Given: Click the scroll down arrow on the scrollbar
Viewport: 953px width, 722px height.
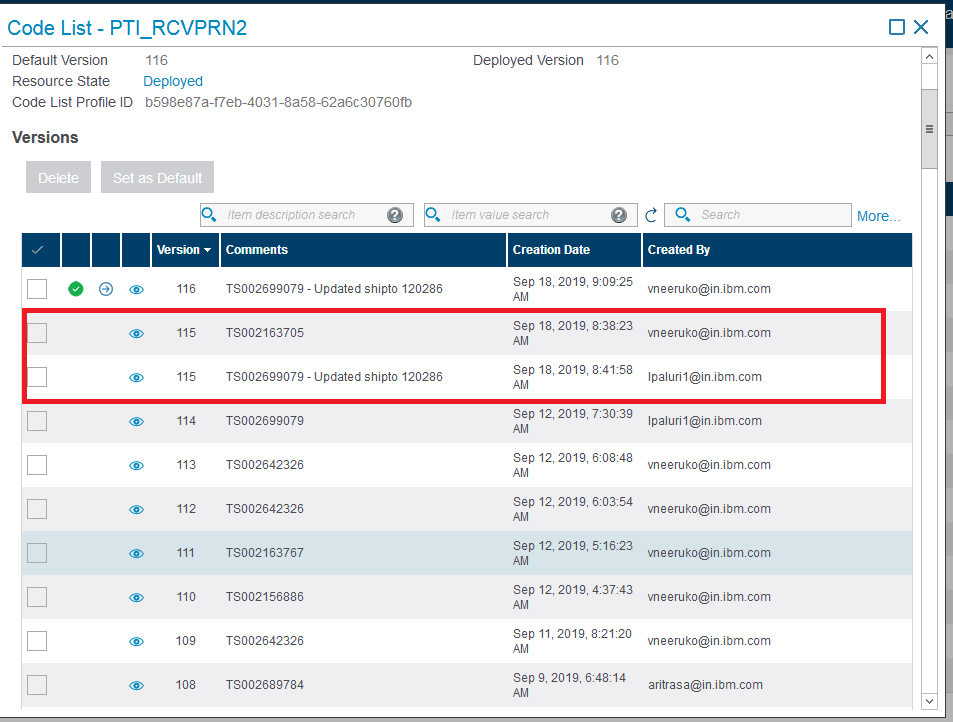Looking at the screenshot, I should point(929,702).
